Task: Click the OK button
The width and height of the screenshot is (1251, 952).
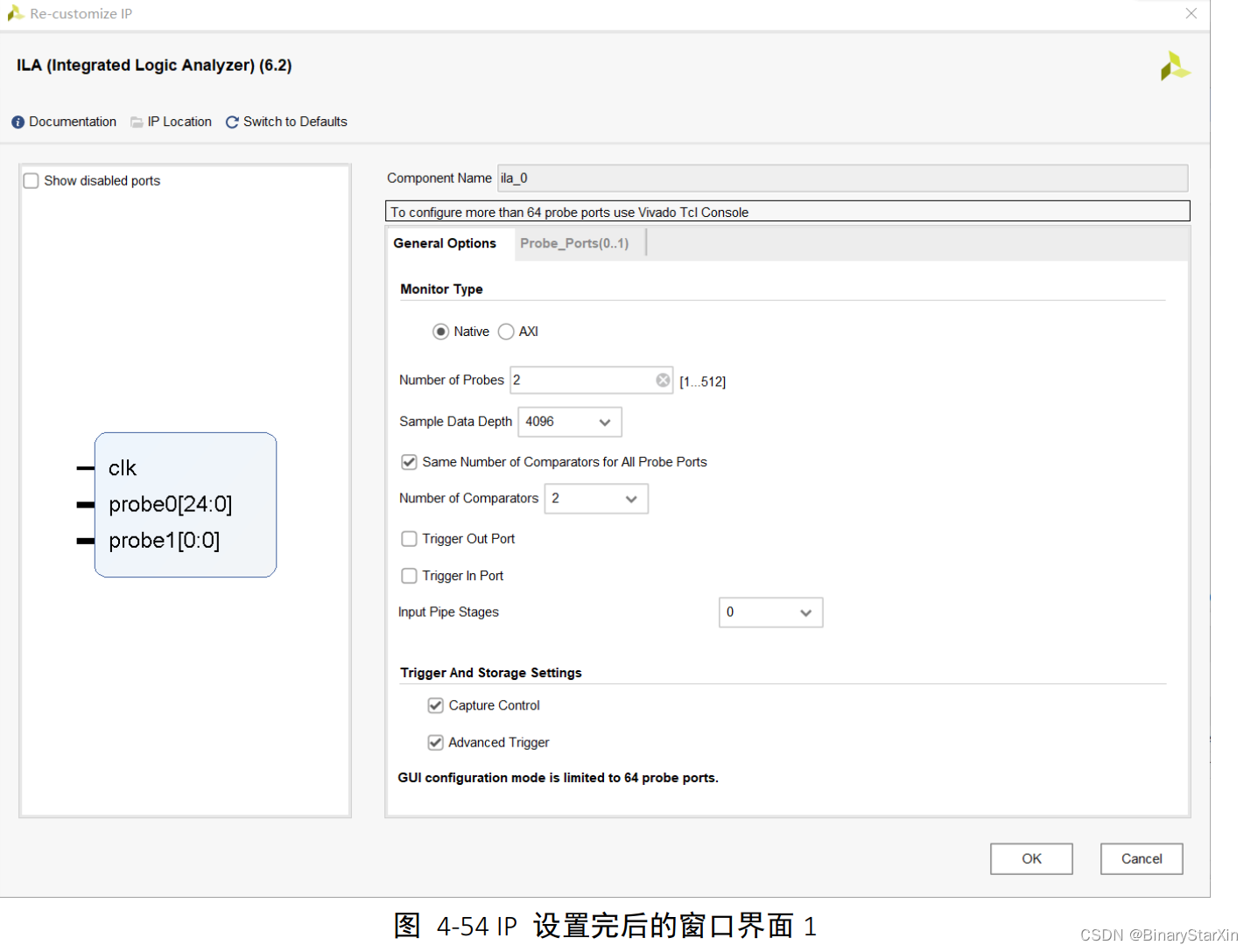Action: [1031, 858]
